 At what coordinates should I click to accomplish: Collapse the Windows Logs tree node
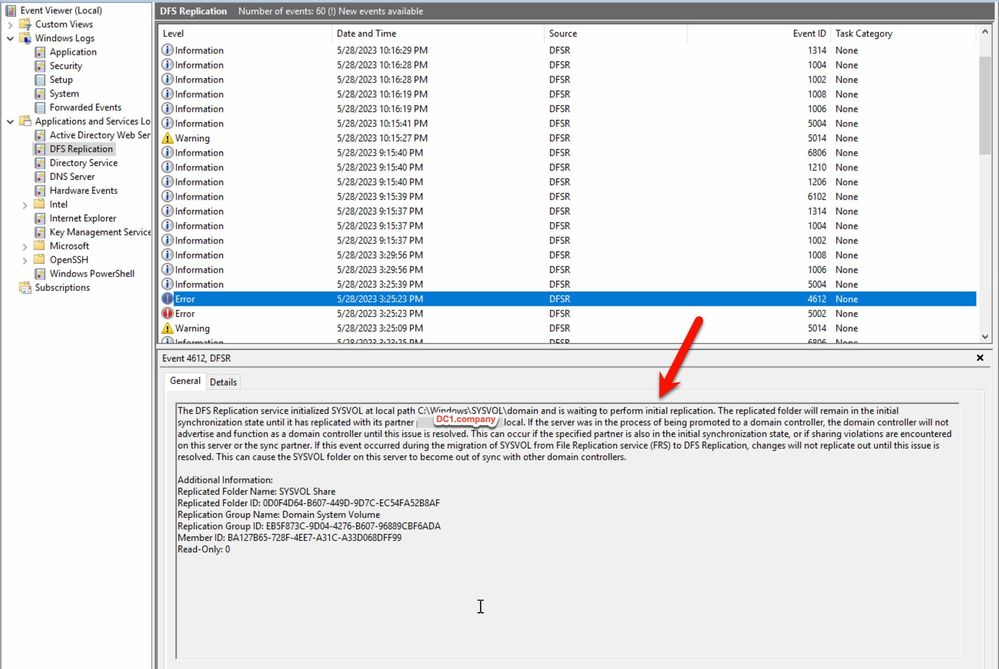pos(10,38)
